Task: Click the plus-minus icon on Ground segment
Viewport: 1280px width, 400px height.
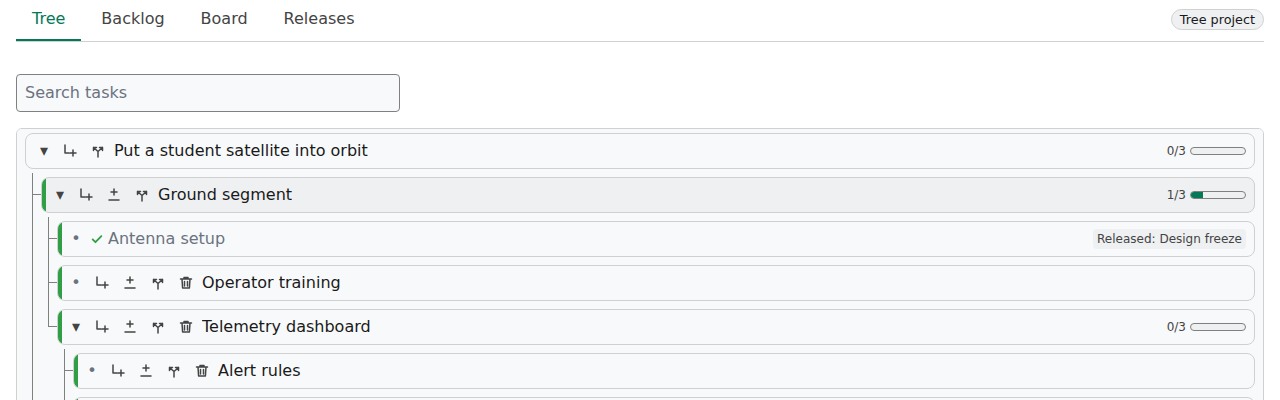Action: point(114,195)
